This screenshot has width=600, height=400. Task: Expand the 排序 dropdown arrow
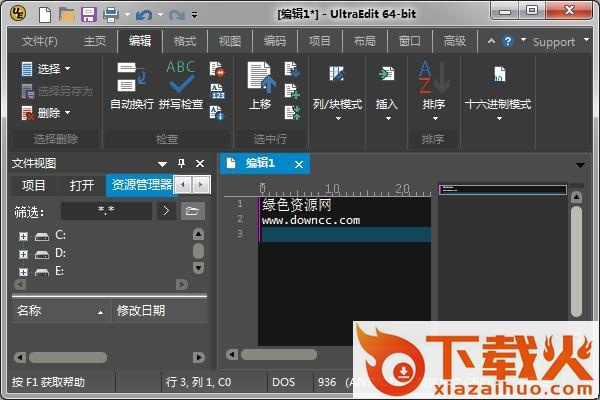(435, 119)
